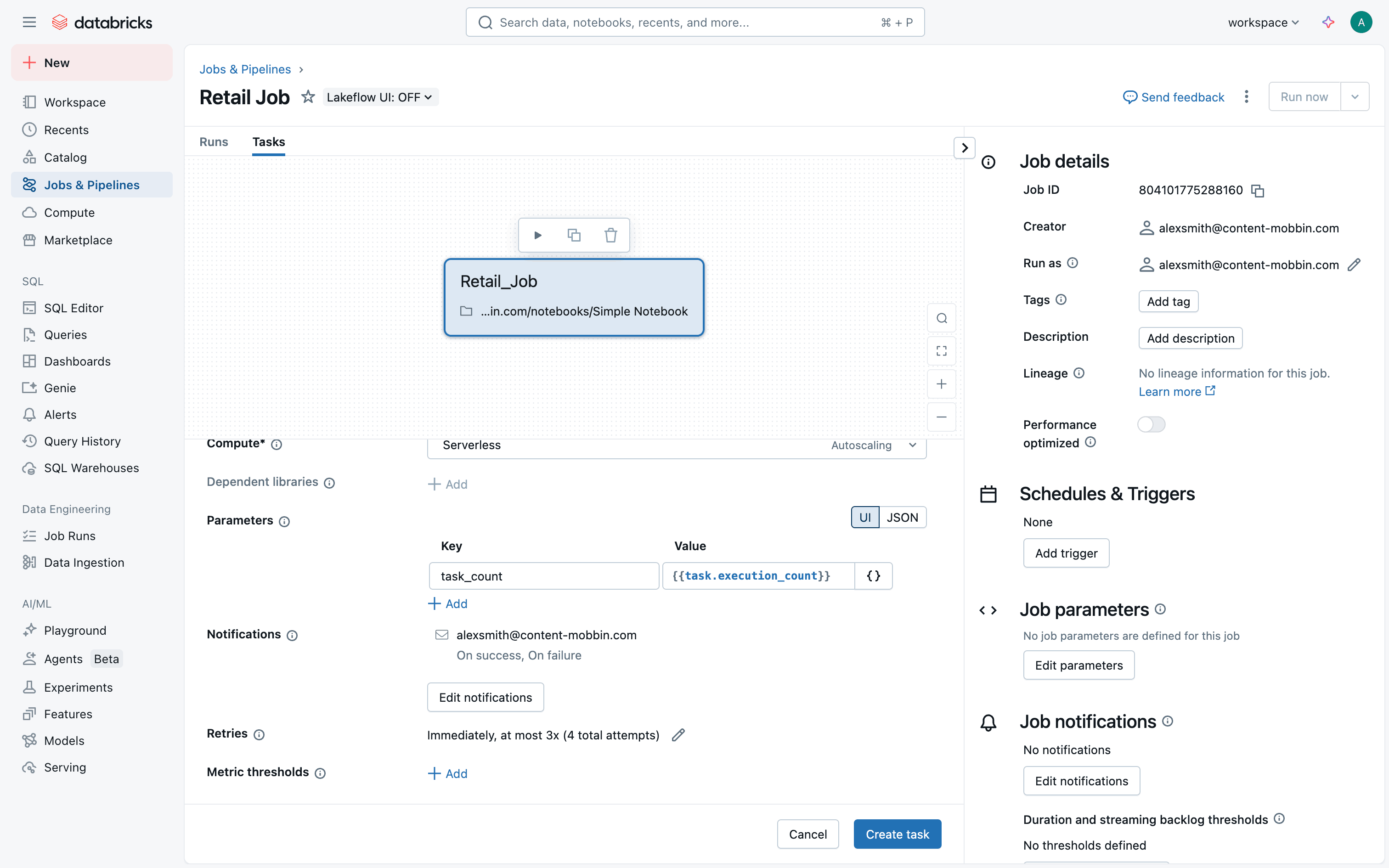
Task: Click the clone task icon above Retail_Job
Action: [574, 235]
